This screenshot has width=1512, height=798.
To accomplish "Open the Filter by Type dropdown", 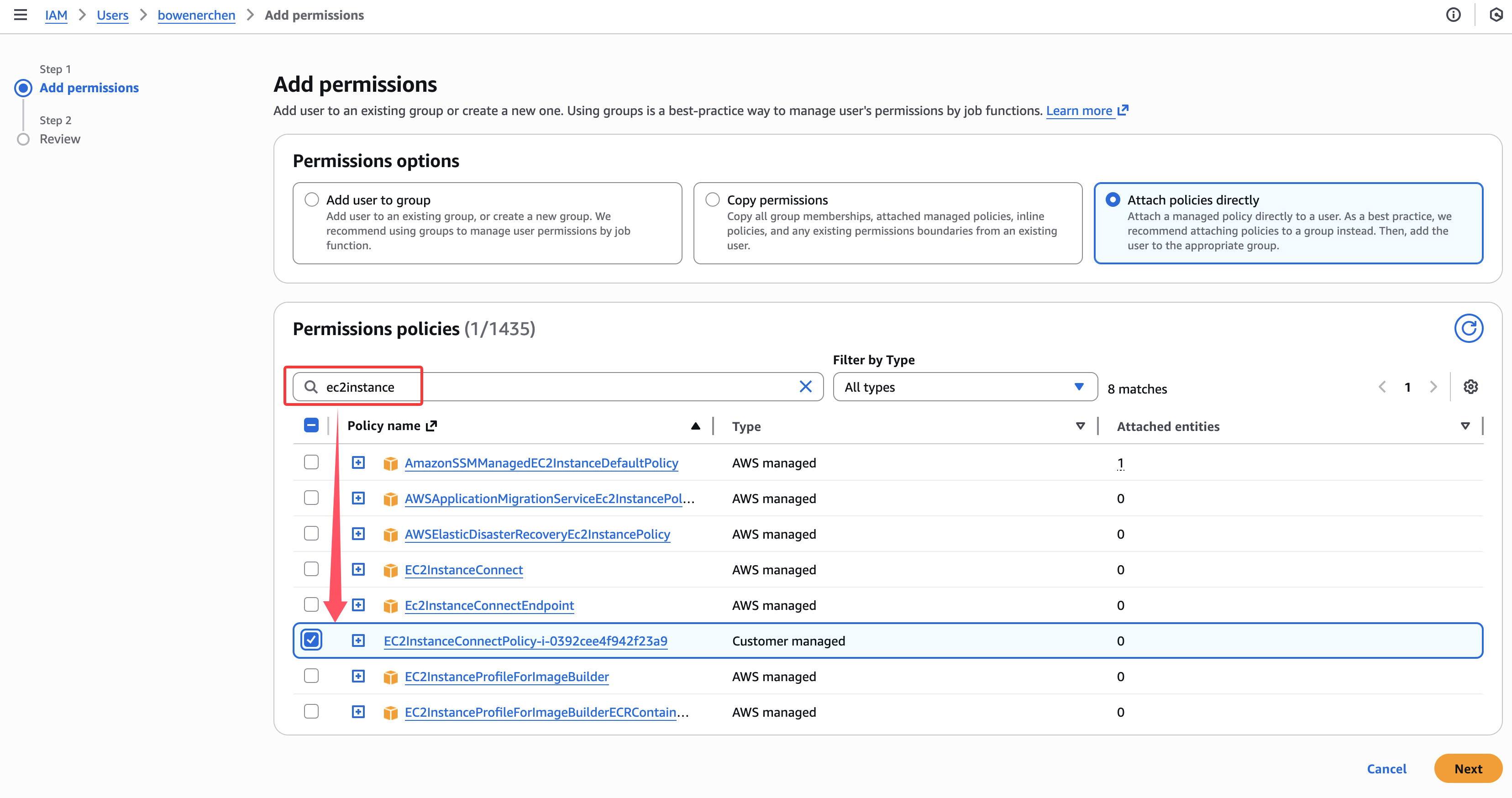I will point(964,387).
